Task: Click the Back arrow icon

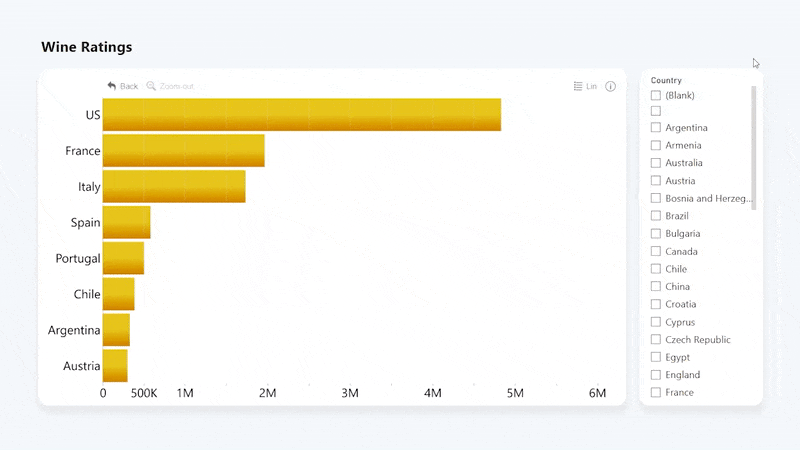Action: tap(112, 86)
